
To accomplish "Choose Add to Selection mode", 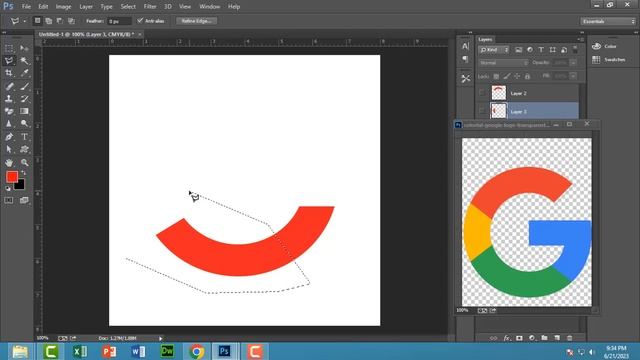I will click(49, 21).
